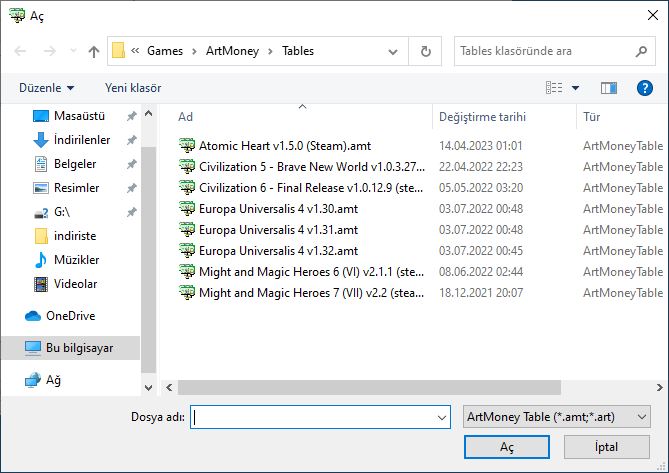Click the İptal cancel button
The height and width of the screenshot is (473, 669).
(x=606, y=447)
